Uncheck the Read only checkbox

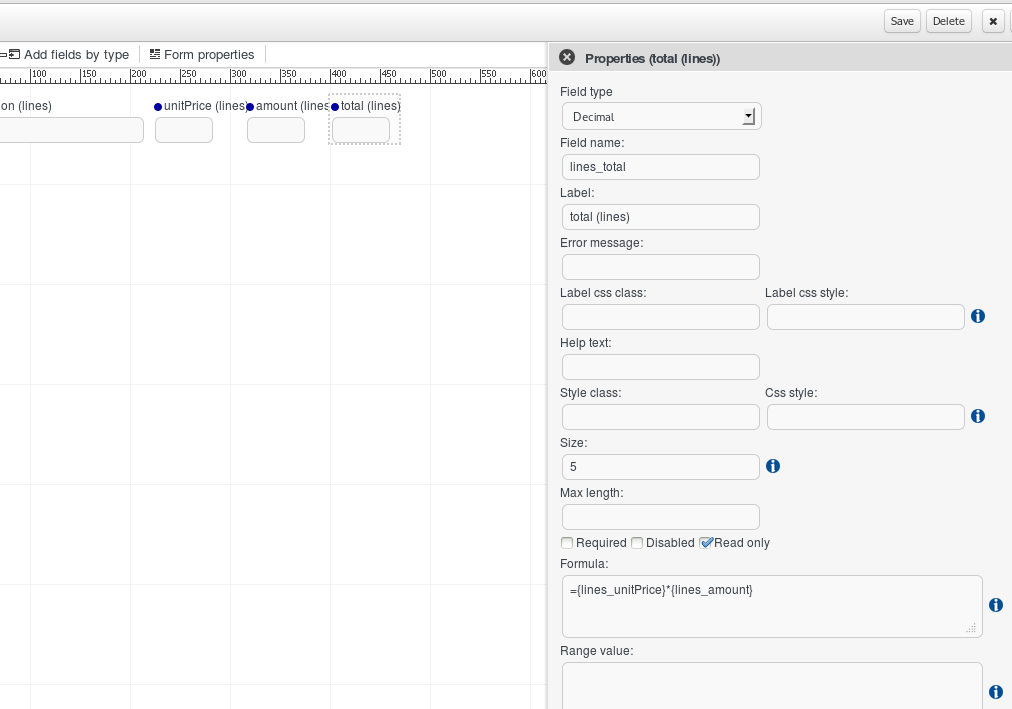706,542
